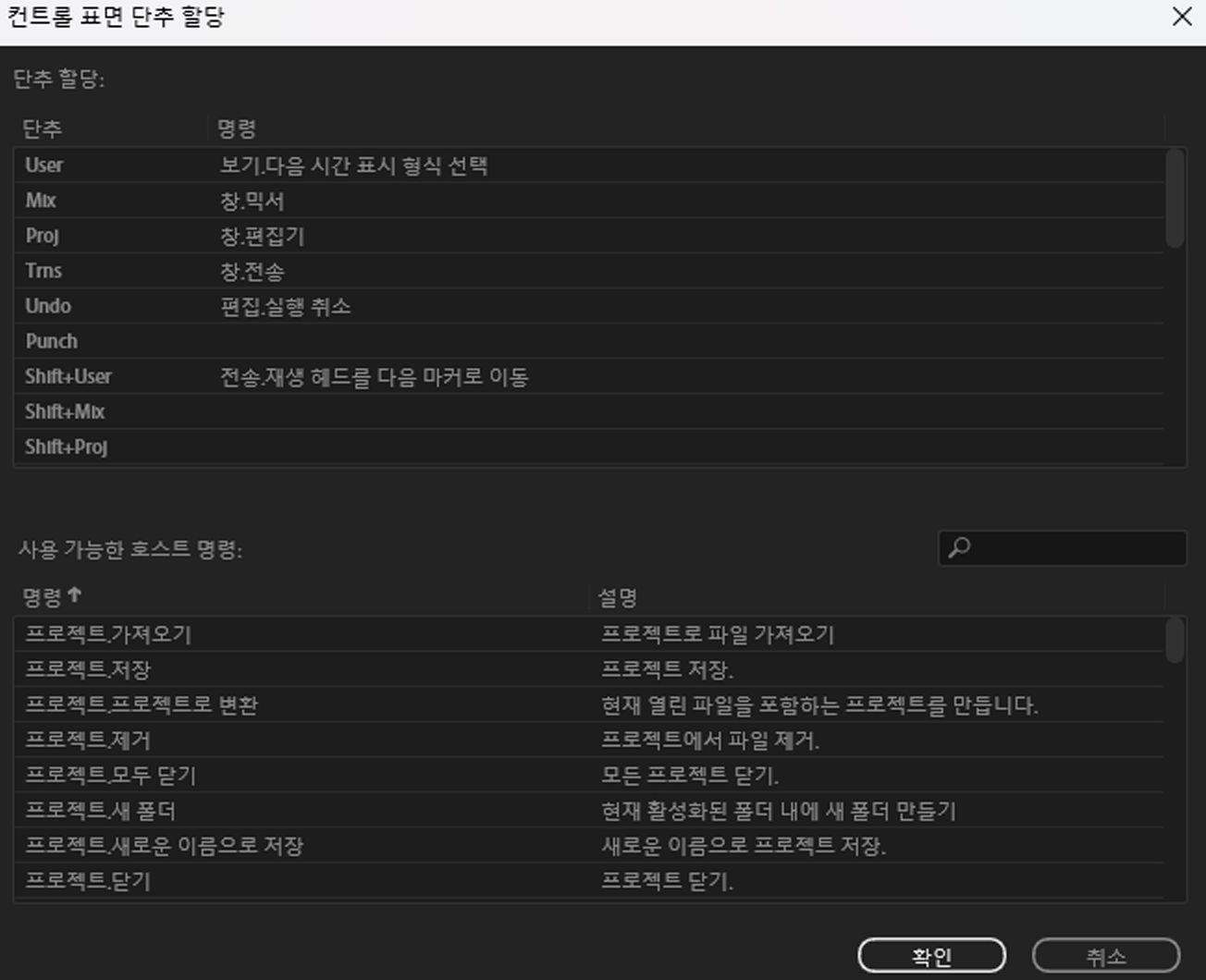Sort by the 명령 column header with arrow
Screen dimensions: 1206x980
[52, 596]
